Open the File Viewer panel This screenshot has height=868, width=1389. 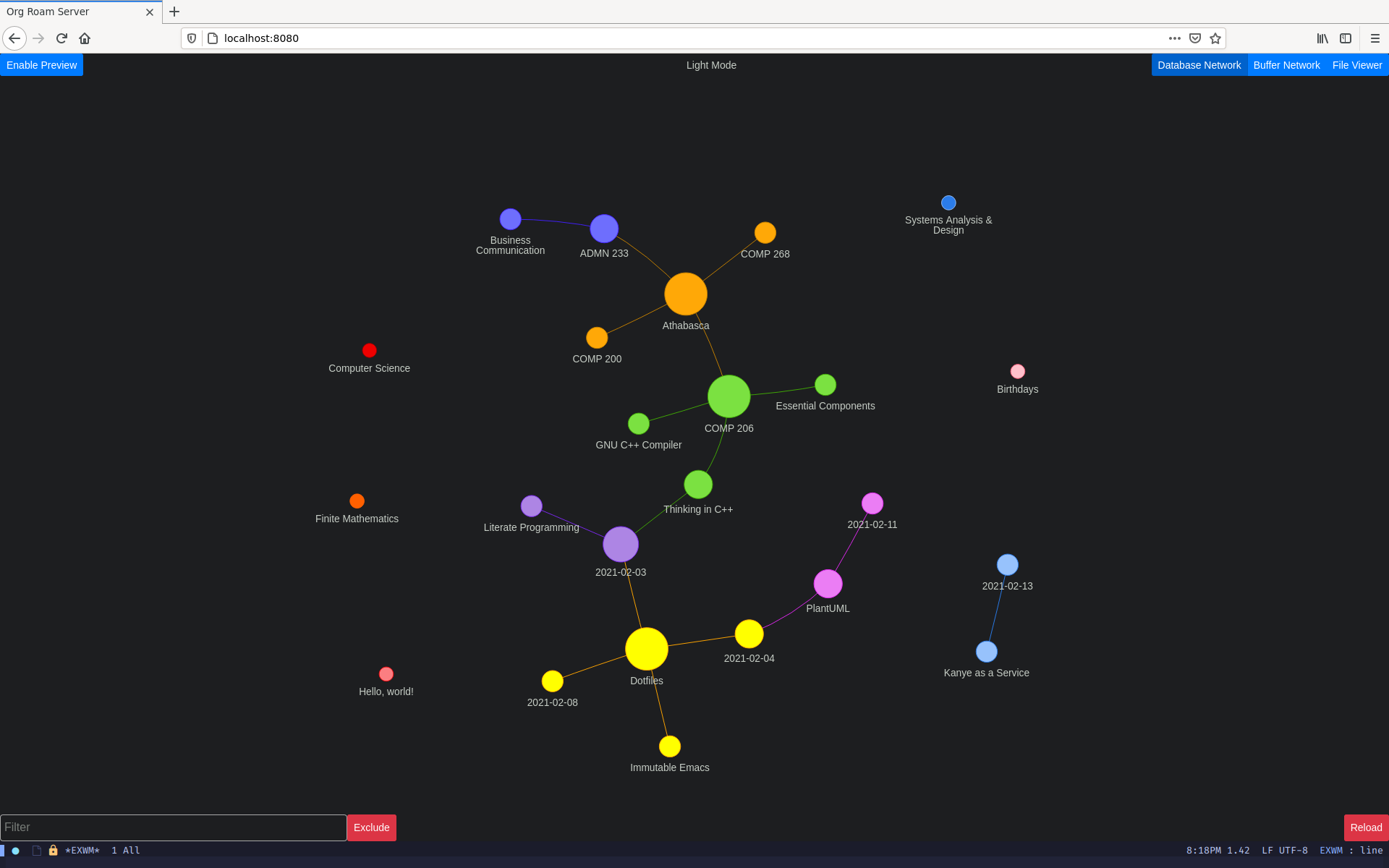point(1357,65)
